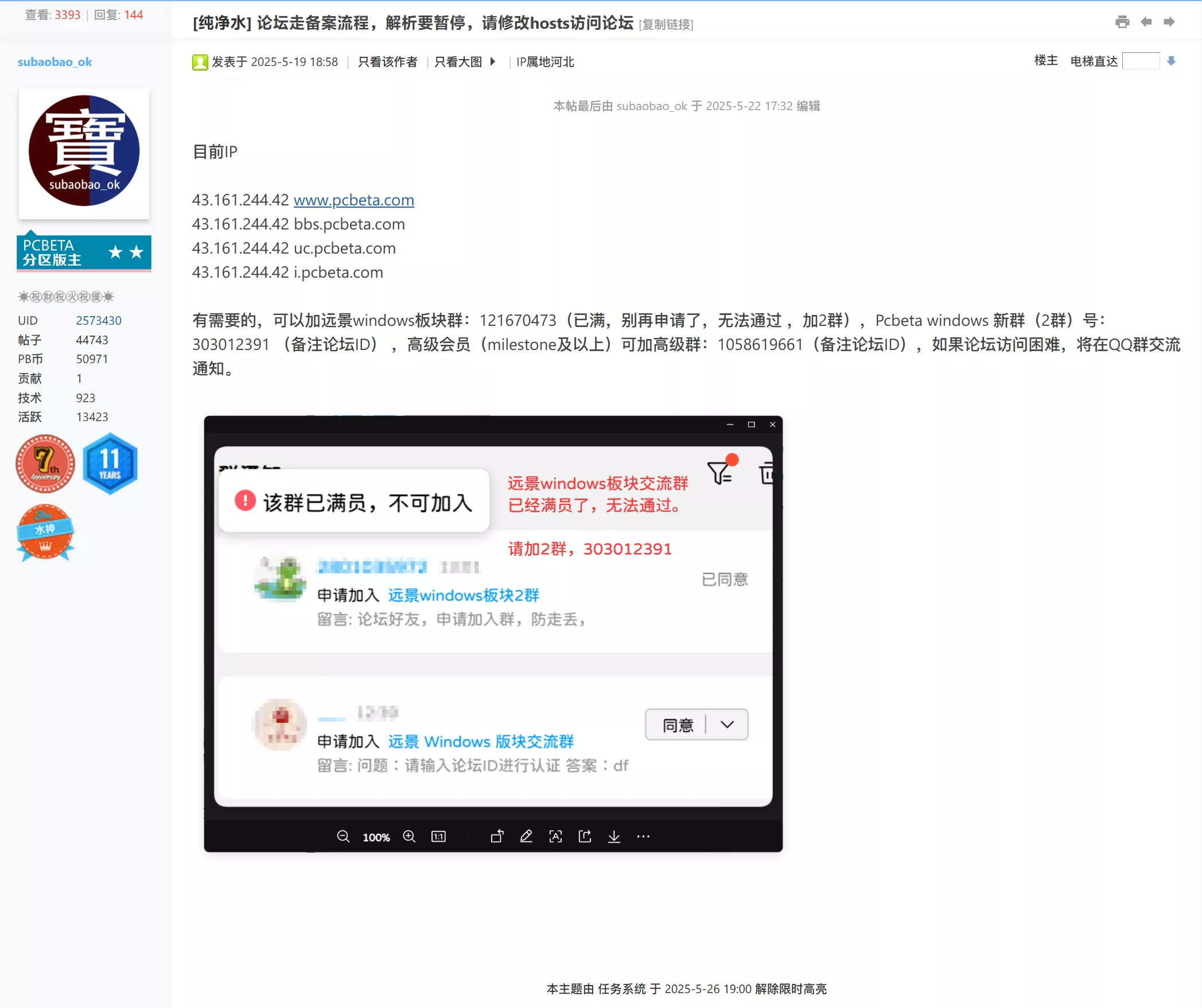Click the 帖子 count 44743
Image resolution: width=1202 pixels, height=1008 pixels.
pyautogui.click(x=92, y=340)
